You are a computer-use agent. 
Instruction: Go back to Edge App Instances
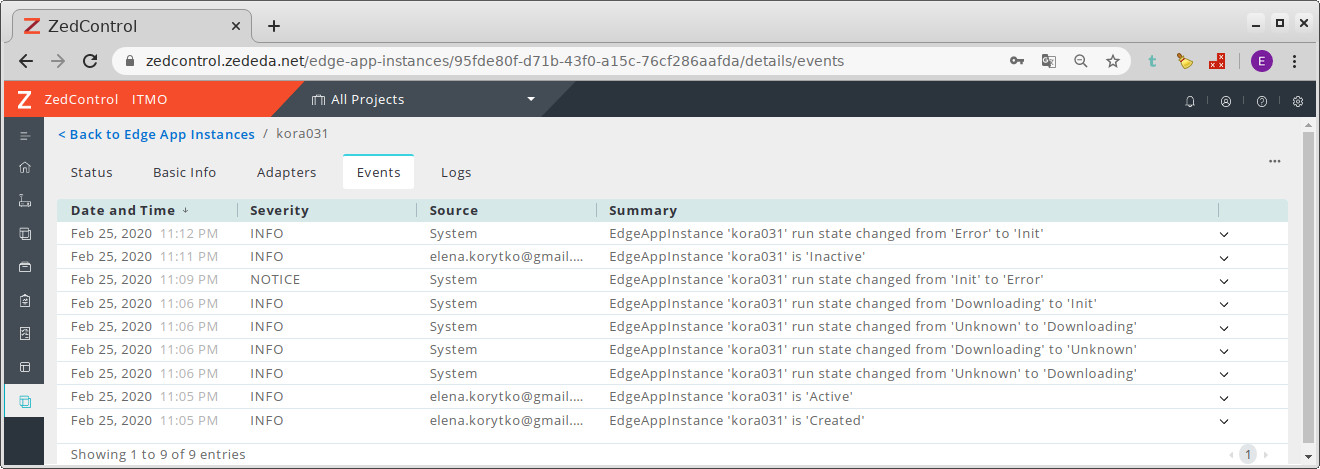point(156,134)
